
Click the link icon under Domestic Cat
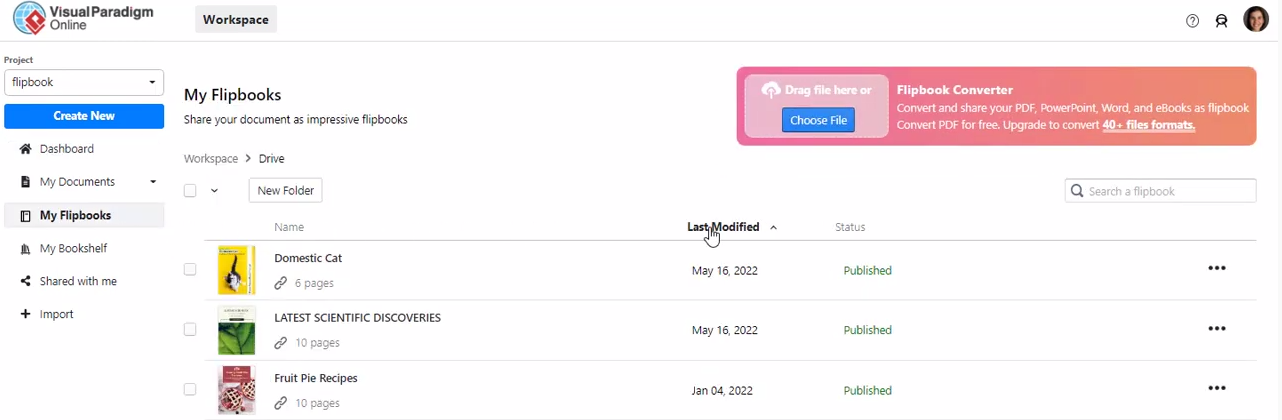[x=281, y=283]
